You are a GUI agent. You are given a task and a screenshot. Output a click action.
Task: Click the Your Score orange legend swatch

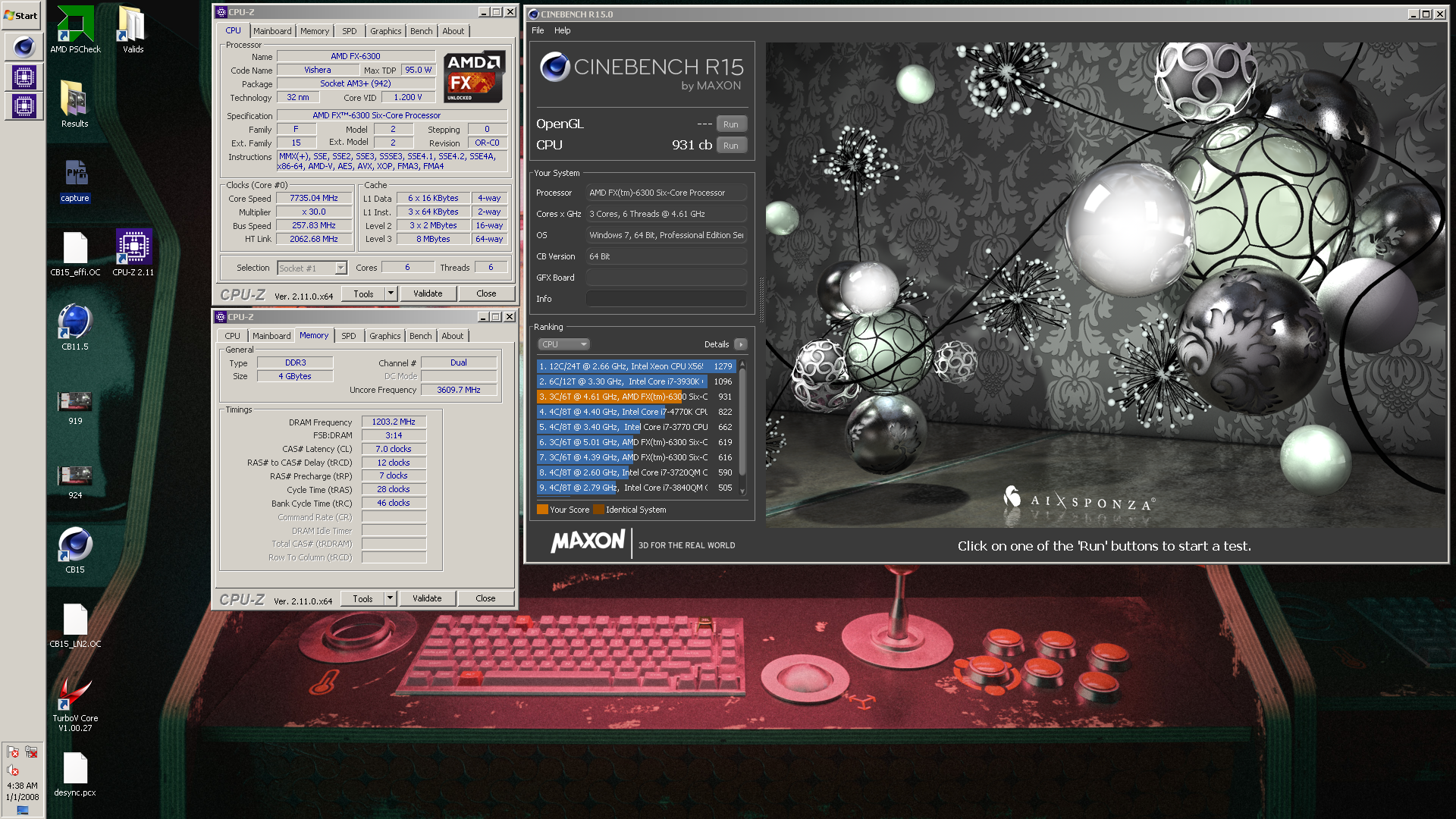(x=542, y=510)
